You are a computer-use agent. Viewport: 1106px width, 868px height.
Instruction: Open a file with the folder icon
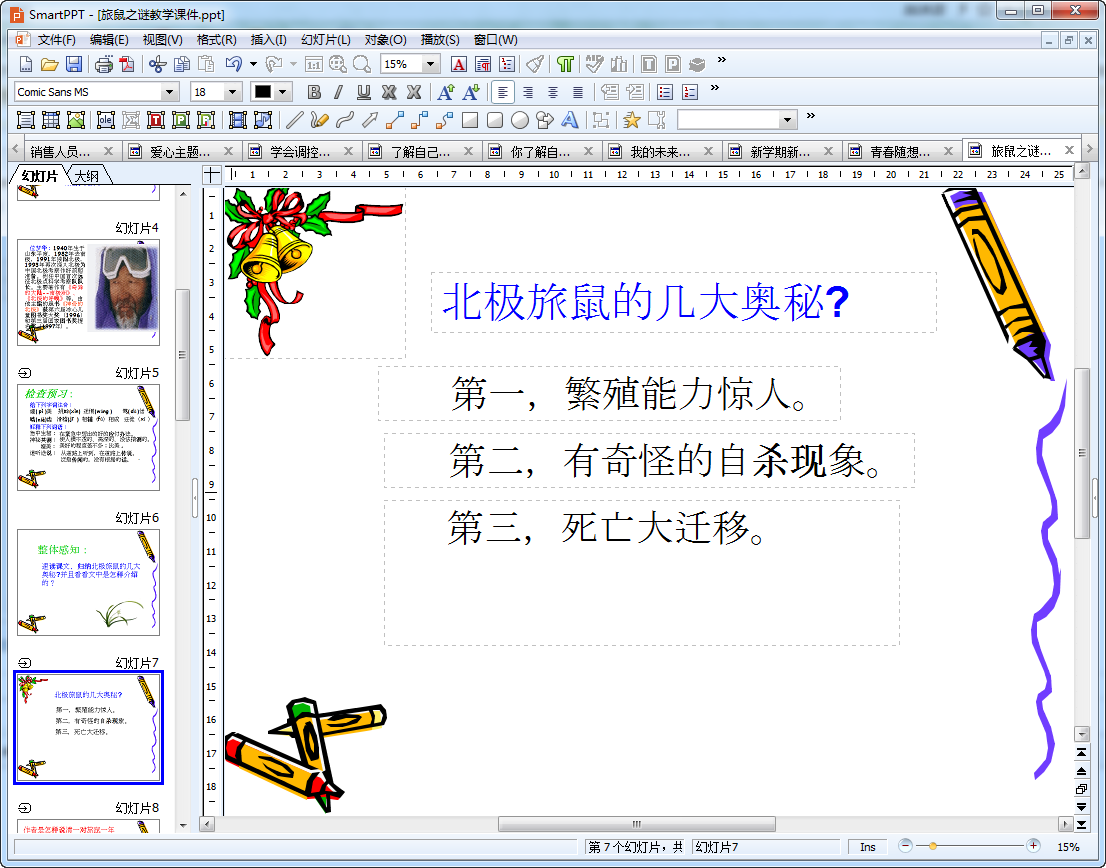tap(49, 65)
